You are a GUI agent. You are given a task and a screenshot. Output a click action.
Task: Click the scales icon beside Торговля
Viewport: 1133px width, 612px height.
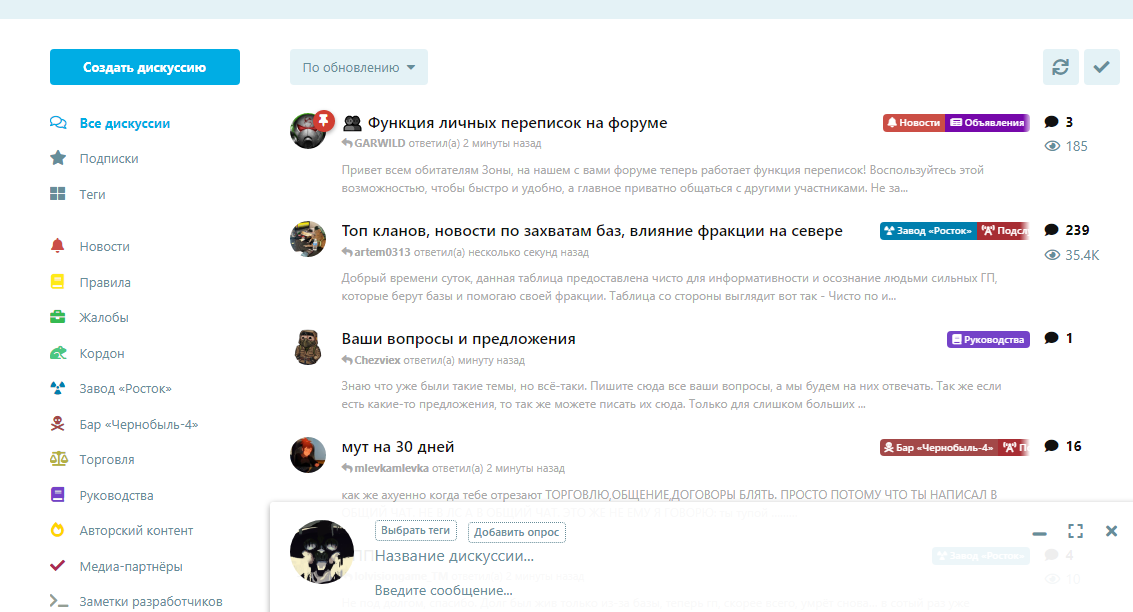tap(59, 459)
